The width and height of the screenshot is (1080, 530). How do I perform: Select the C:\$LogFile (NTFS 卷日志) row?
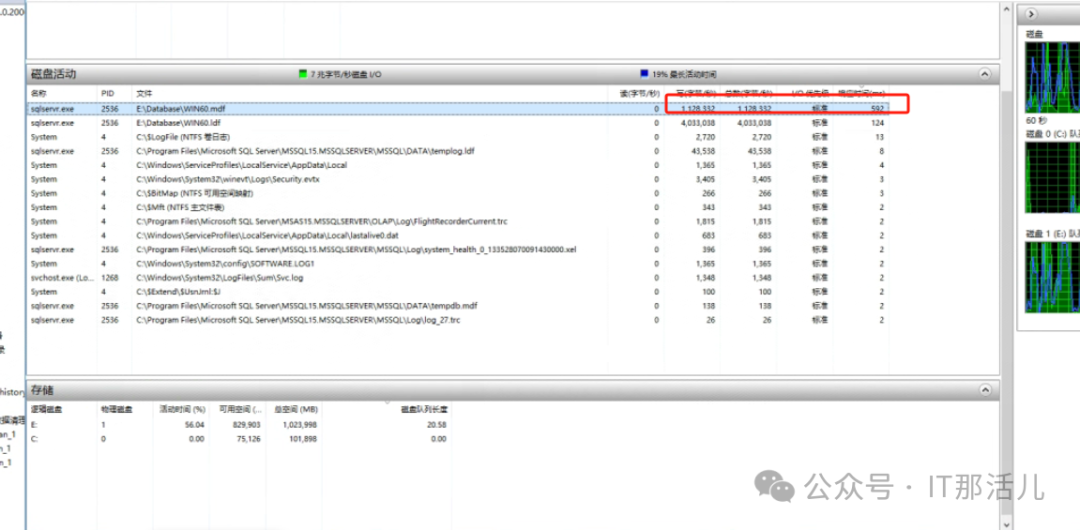(459, 137)
